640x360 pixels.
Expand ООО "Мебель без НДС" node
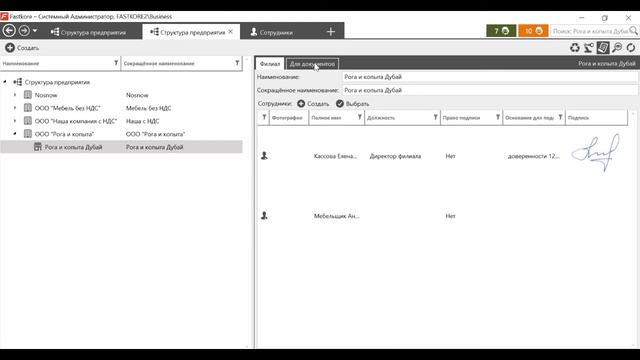tap(15, 108)
